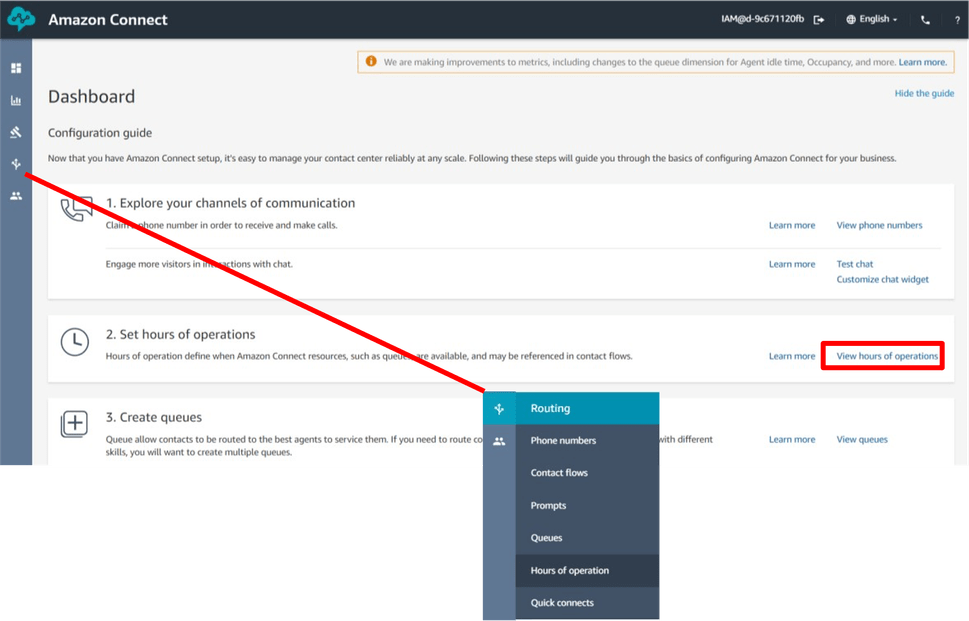Click the gavel icon in left sidebar
Image resolution: width=969 pixels, height=621 pixels.
(x=16, y=132)
